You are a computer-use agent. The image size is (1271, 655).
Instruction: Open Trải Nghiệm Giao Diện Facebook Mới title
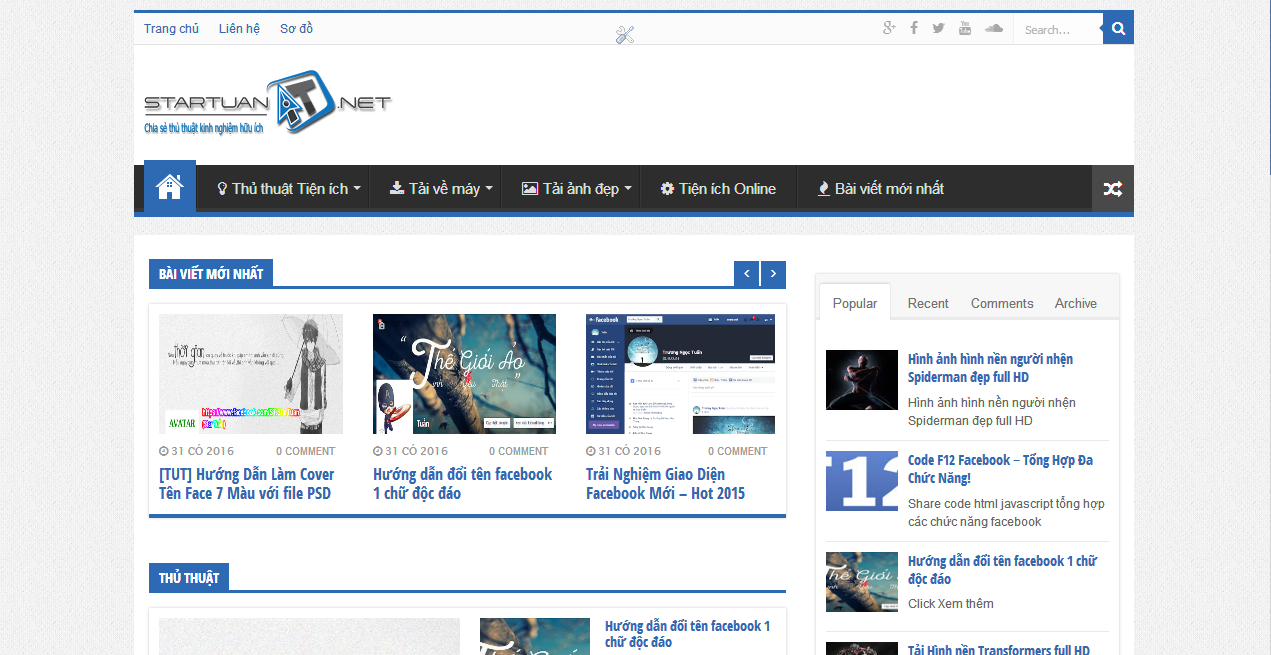click(x=665, y=484)
